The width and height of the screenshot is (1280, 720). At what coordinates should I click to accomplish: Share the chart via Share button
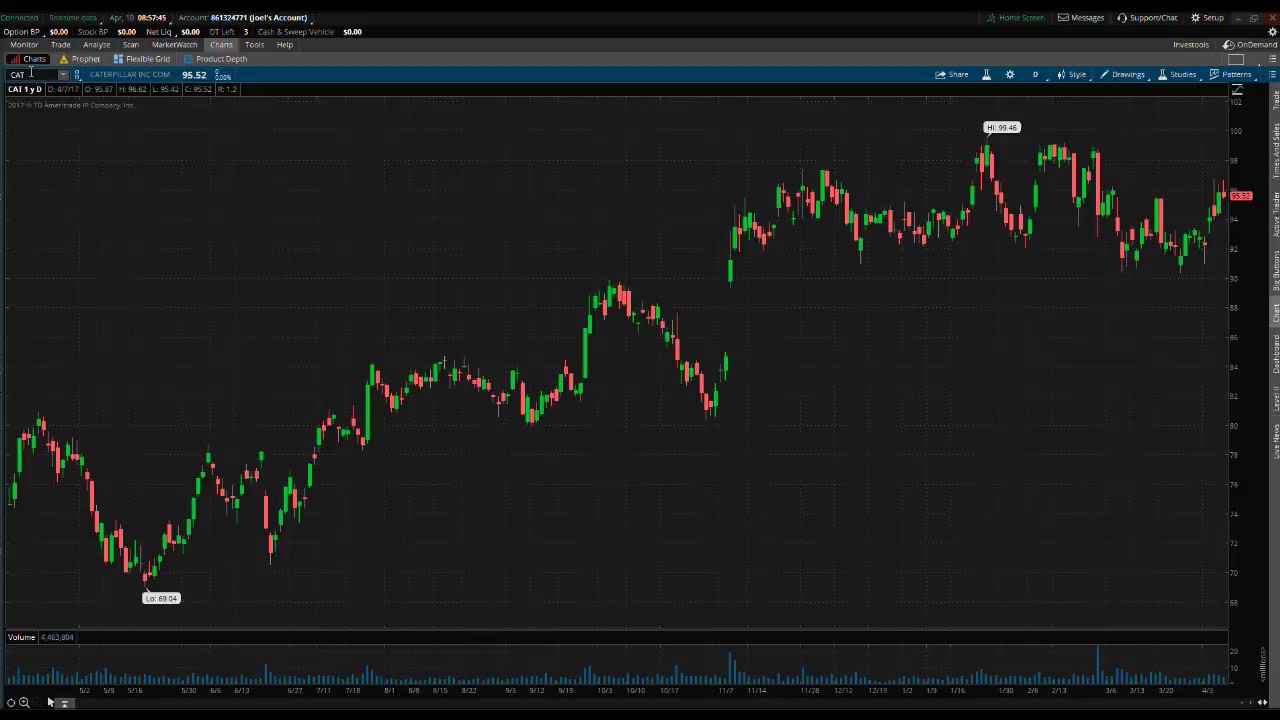click(x=951, y=75)
